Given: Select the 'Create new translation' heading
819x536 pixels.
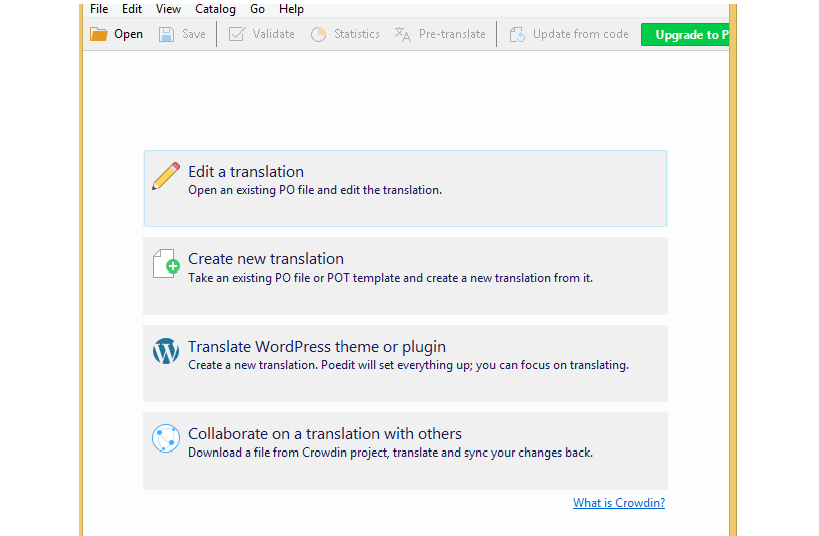Looking at the screenshot, I should [266, 259].
